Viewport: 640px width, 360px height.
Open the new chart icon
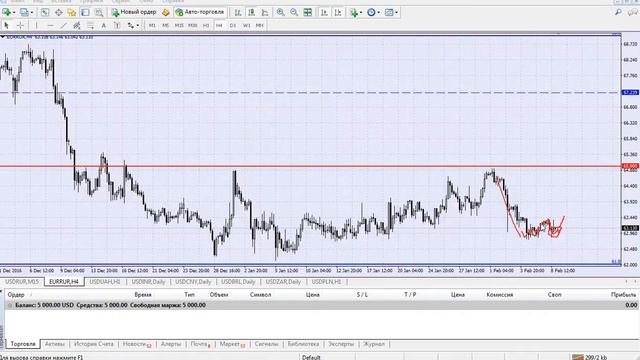6,12
